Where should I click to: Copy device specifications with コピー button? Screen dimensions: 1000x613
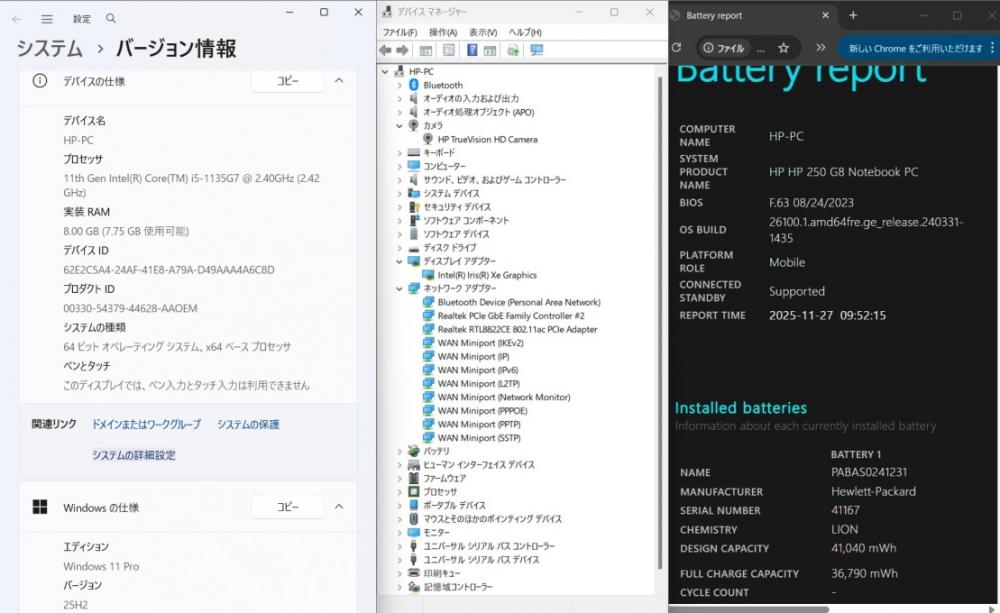(x=287, y=81)
